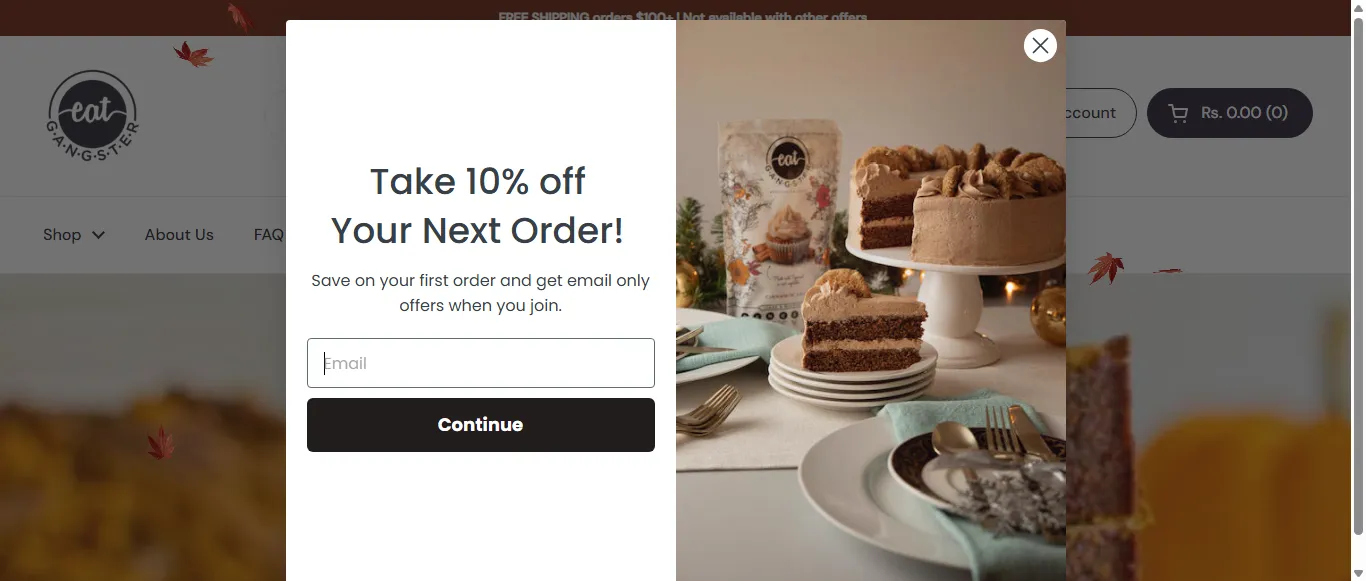The image size is (1366, 581).
Task: Click the shopping cart icon
Action: [1179, 113]
